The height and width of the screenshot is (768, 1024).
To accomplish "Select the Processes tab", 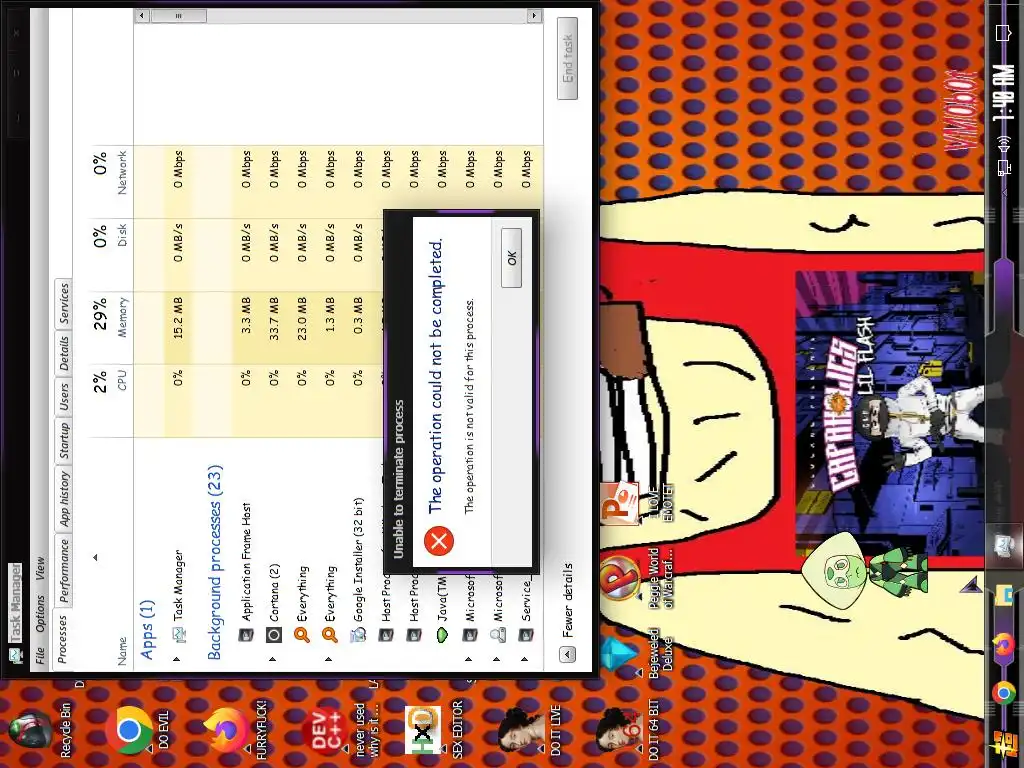I will [64, 638].
